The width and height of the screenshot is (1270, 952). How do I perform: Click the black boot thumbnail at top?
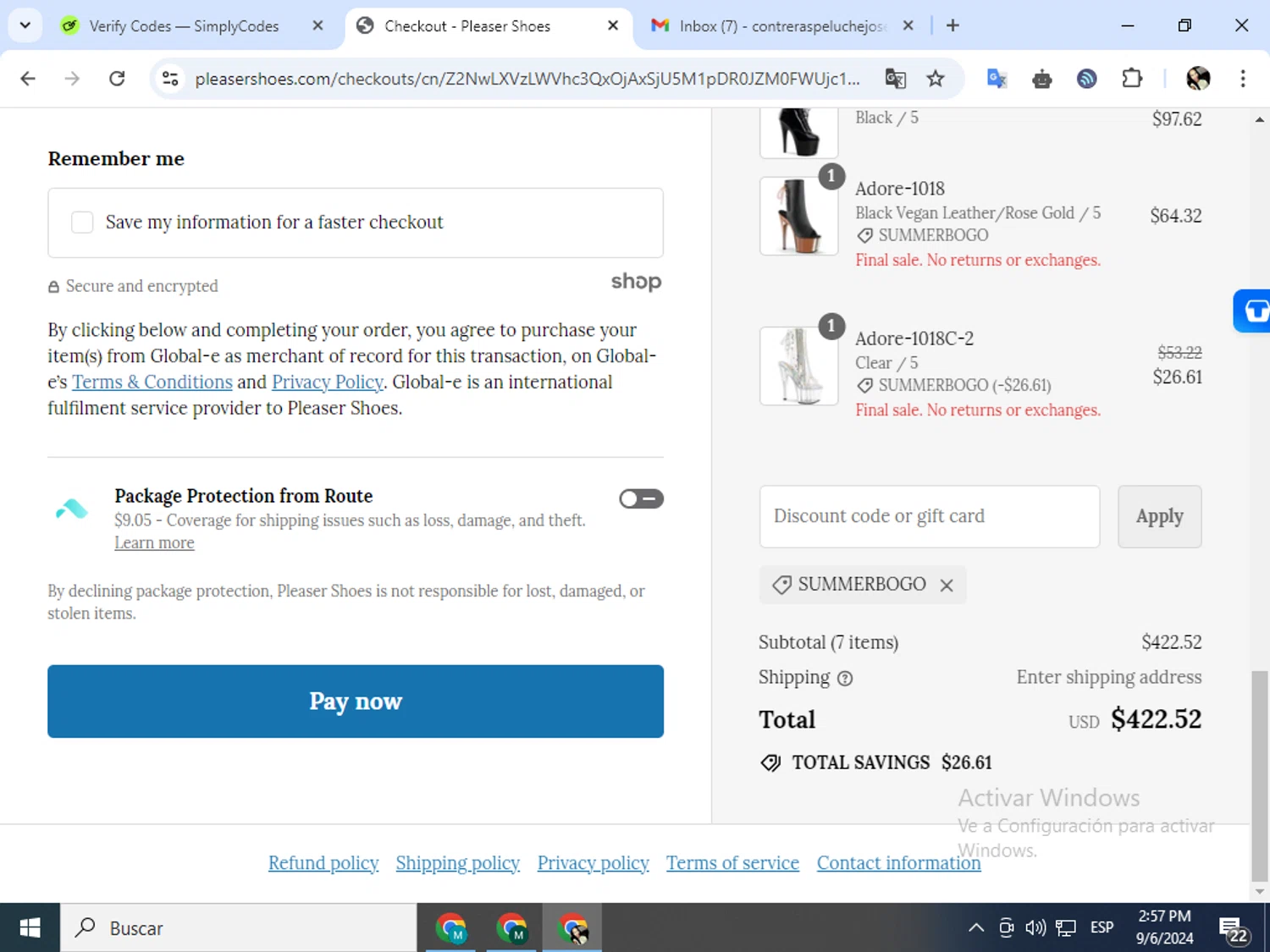tap(799, 133)
